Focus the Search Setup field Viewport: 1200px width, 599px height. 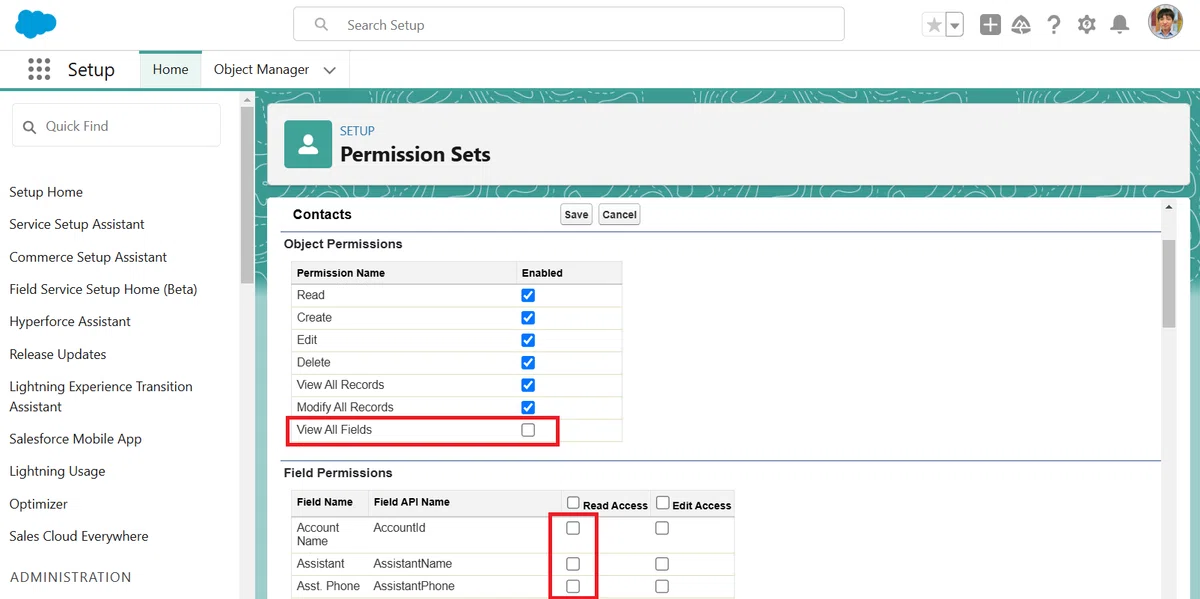coord(568,24)
